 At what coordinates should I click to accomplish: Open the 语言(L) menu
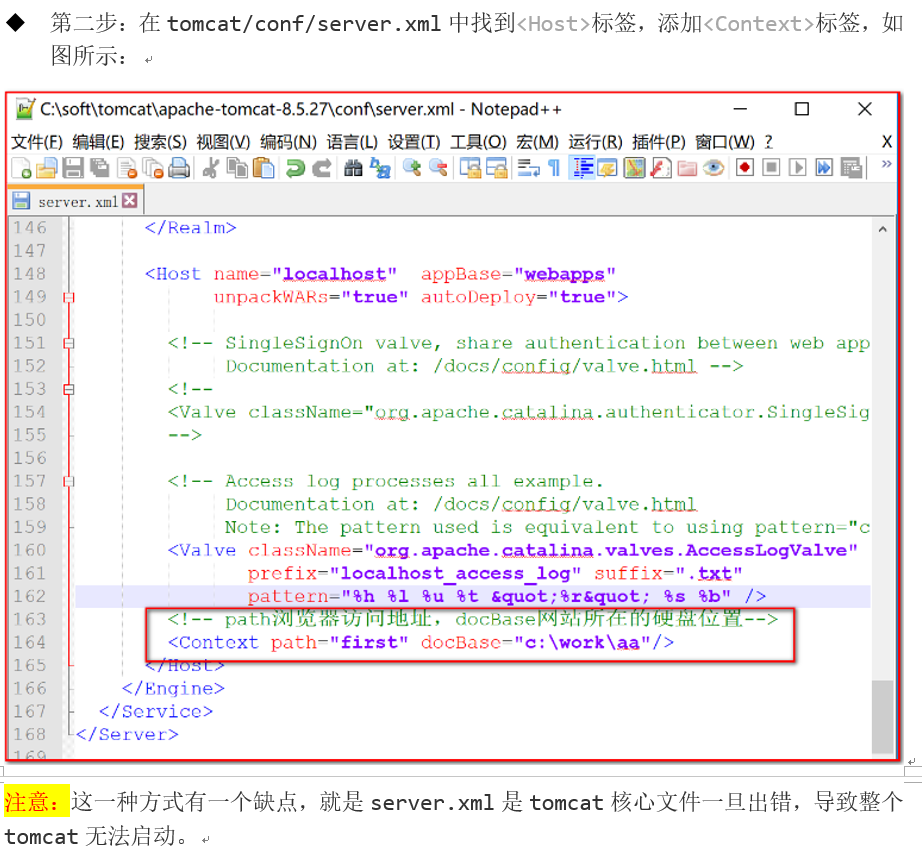tap(352, 142)
